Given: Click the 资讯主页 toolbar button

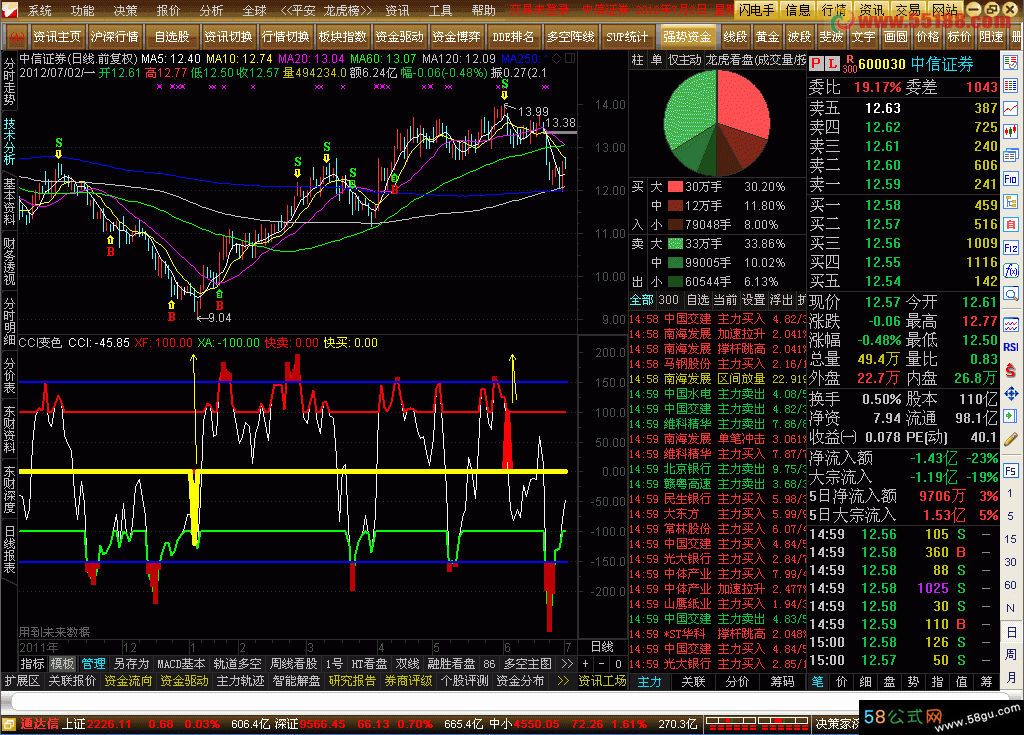Looking at the screenshot, I should 56,36.
